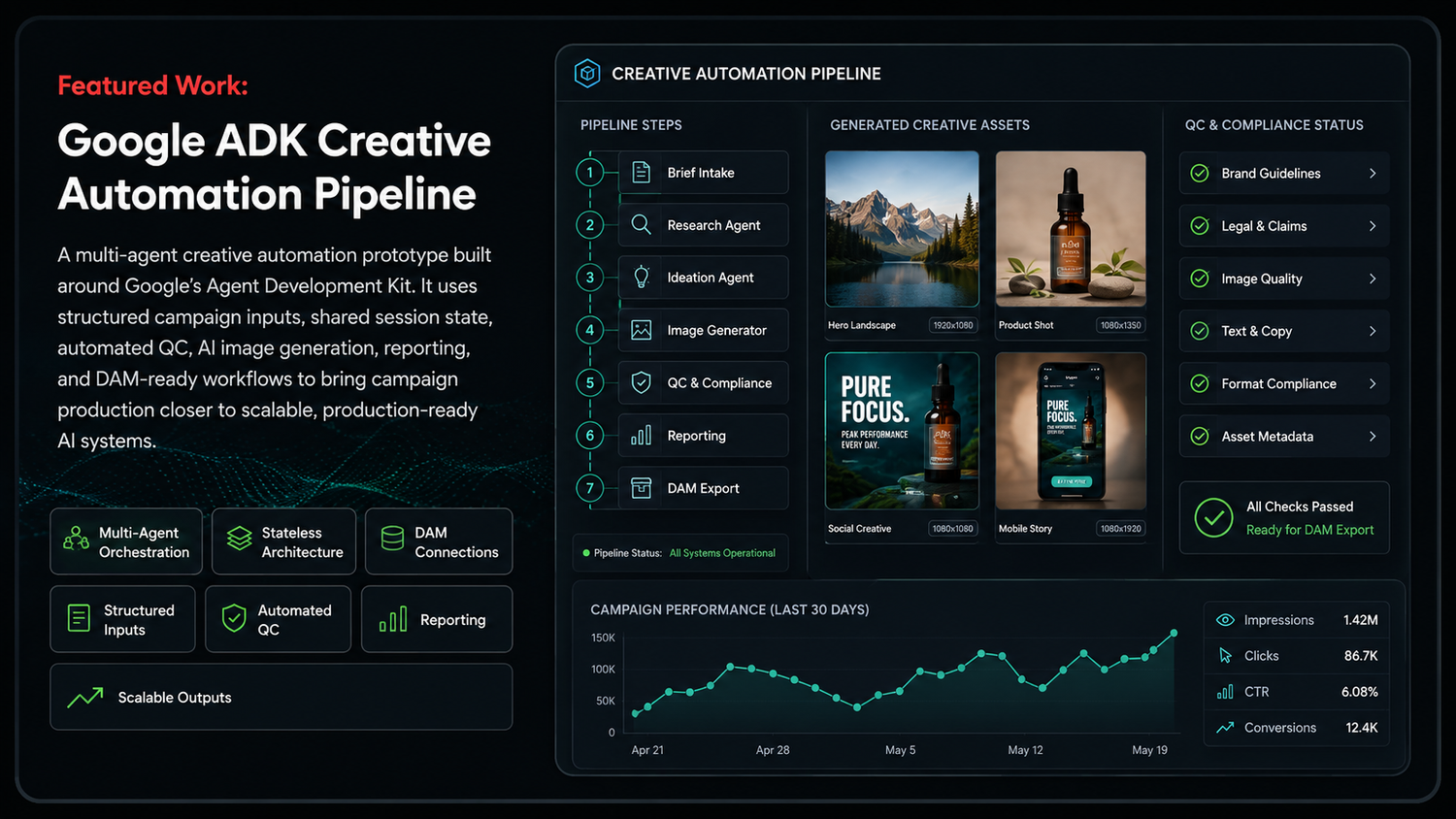Click the 6.08% CTR value
Viewport: 1456px width, 819px height.
tap(1360, 692)
